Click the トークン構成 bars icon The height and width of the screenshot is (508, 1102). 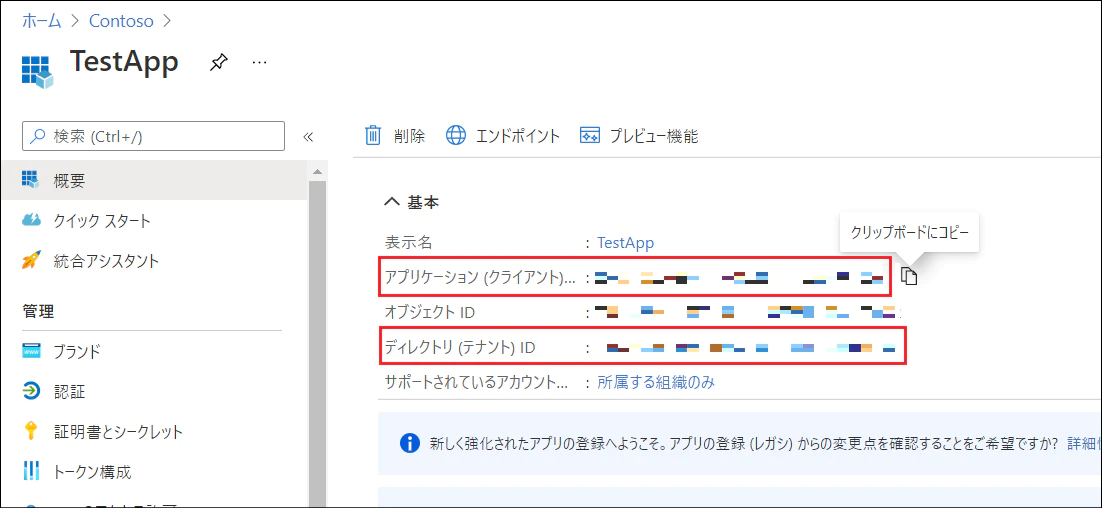[31, 471]
